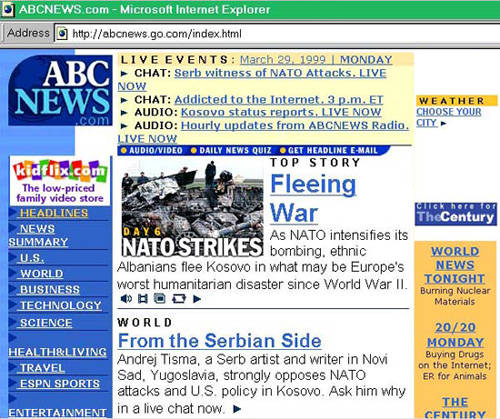This screenshot has height=419, width=500.
Task: Open NEWS SUMMARY section
Action: click(38, 235)
